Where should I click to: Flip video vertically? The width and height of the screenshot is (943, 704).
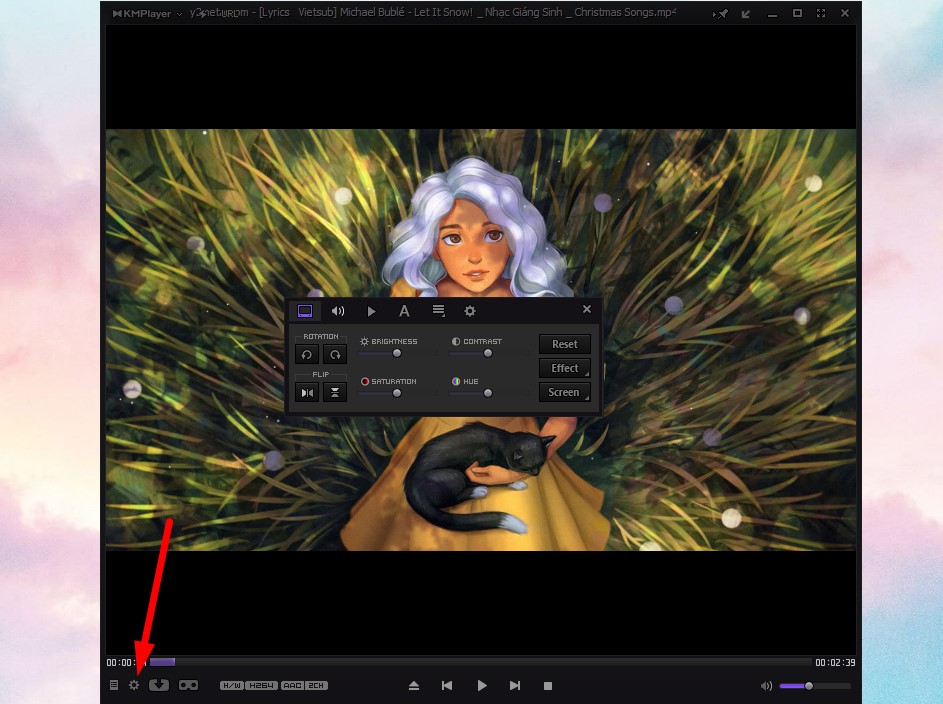(x=335, y=392)
